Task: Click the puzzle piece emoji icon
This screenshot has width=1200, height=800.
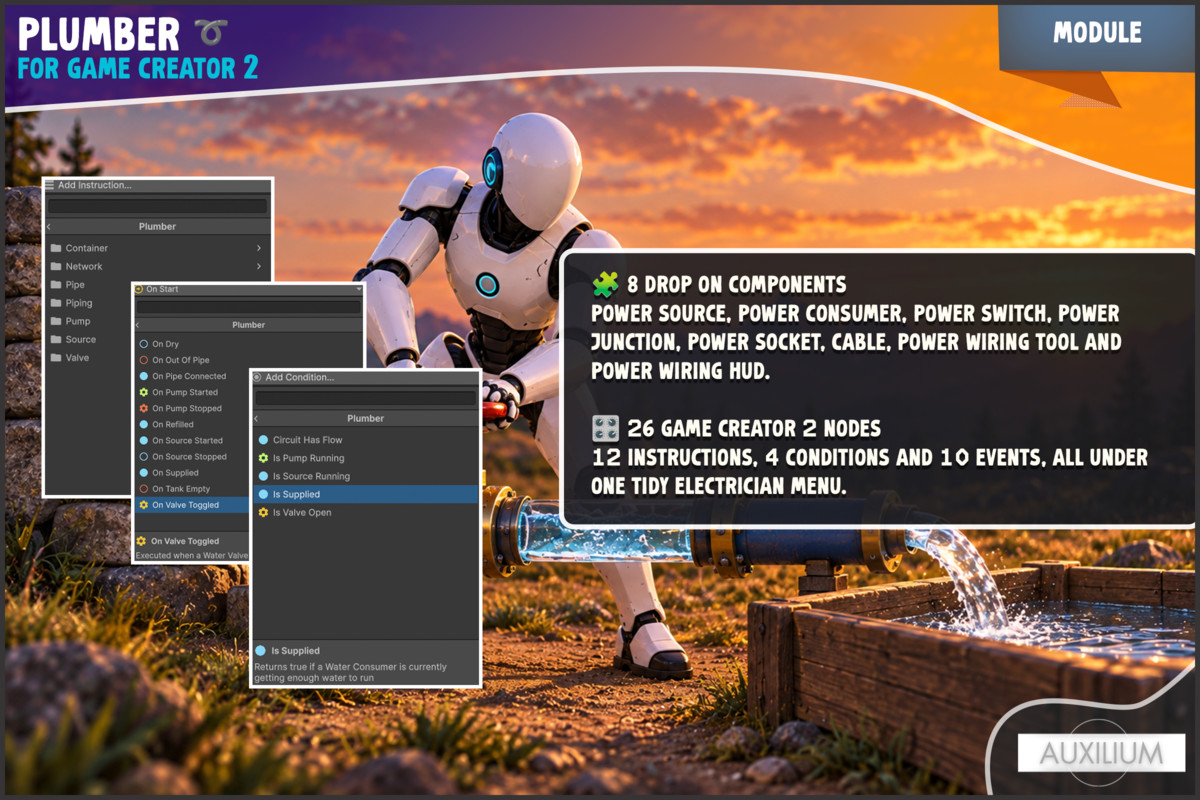Action: point(605,285)
